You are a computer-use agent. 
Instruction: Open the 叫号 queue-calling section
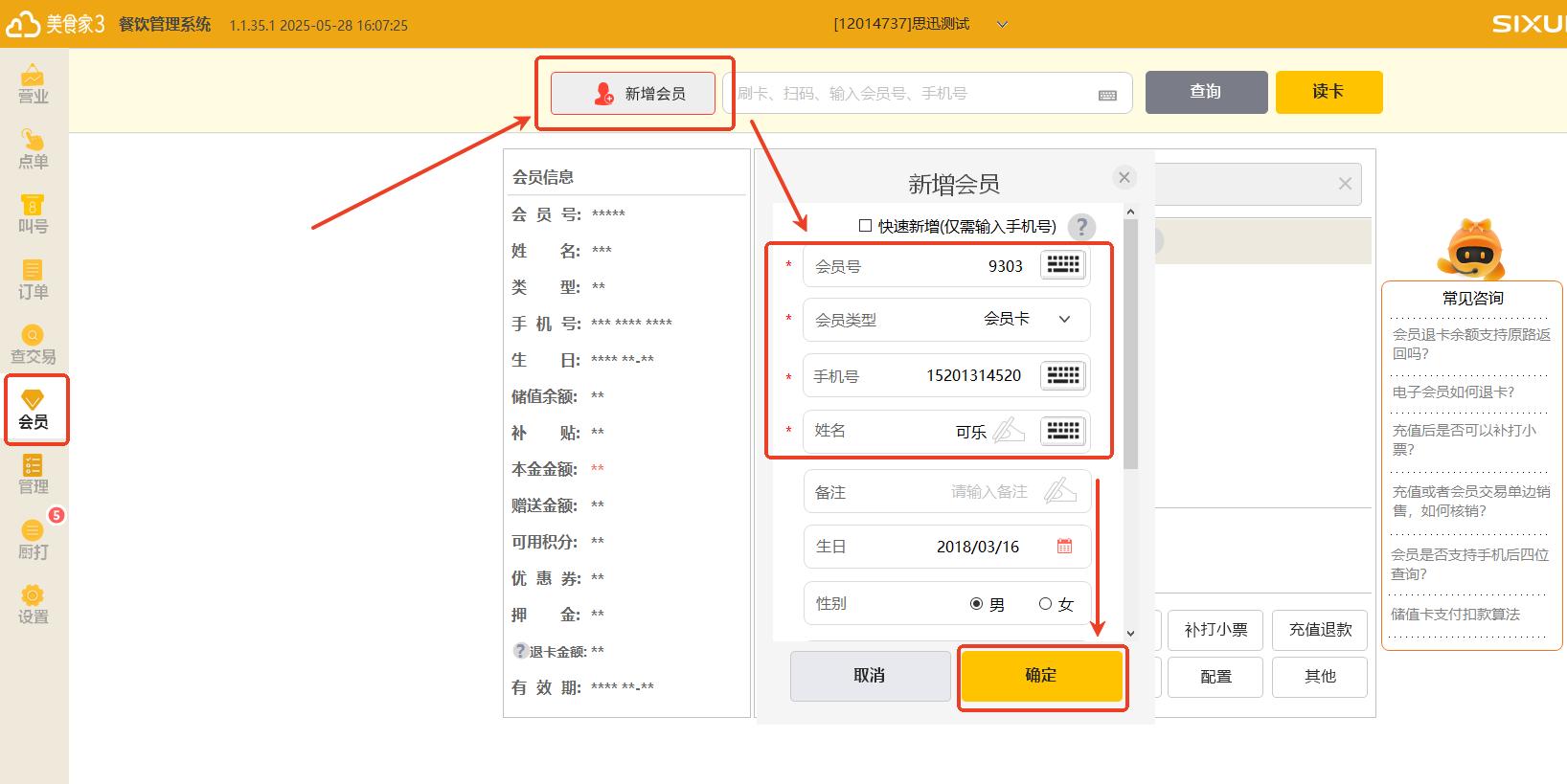34,215
